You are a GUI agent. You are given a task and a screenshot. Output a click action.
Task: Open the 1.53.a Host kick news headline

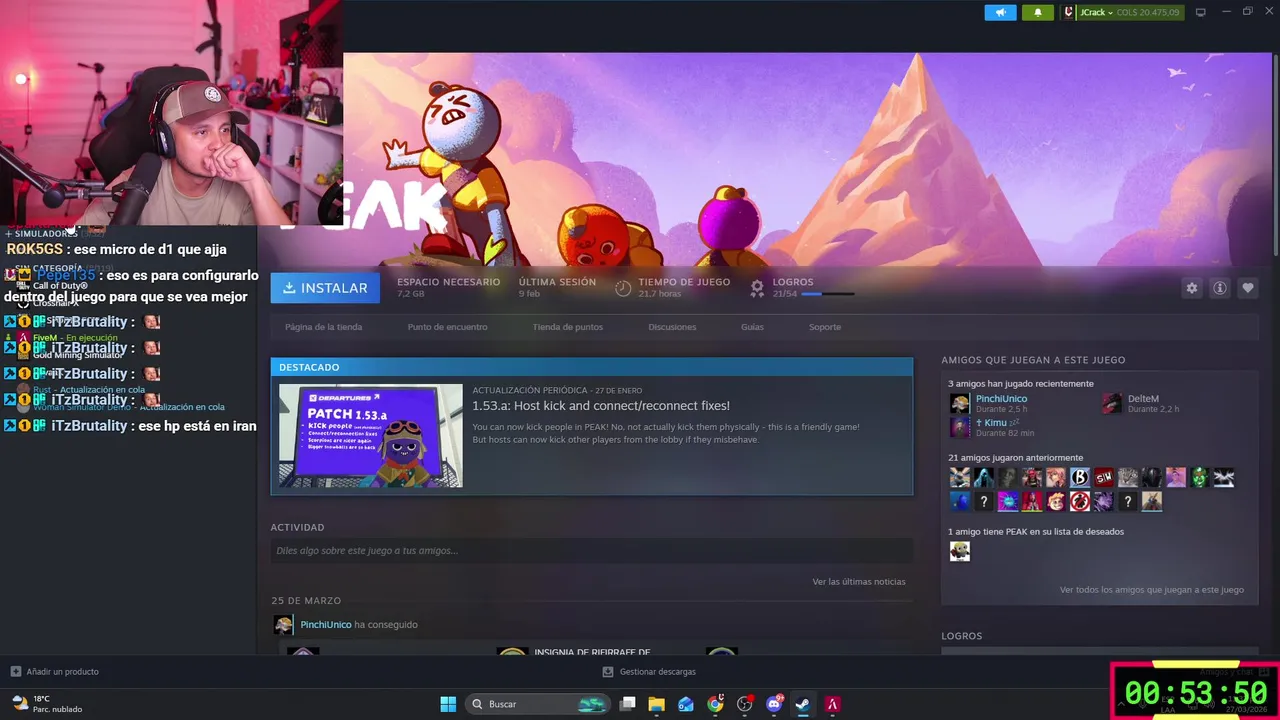coord(601,406)
